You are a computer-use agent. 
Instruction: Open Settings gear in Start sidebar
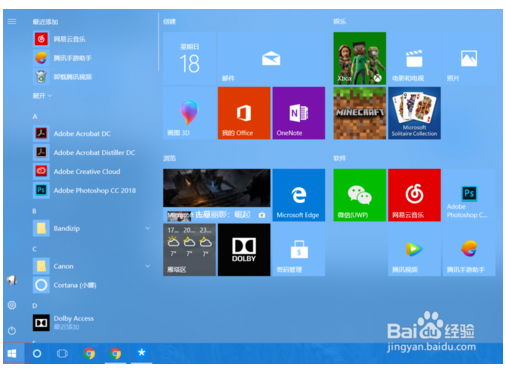click(12, 305)
